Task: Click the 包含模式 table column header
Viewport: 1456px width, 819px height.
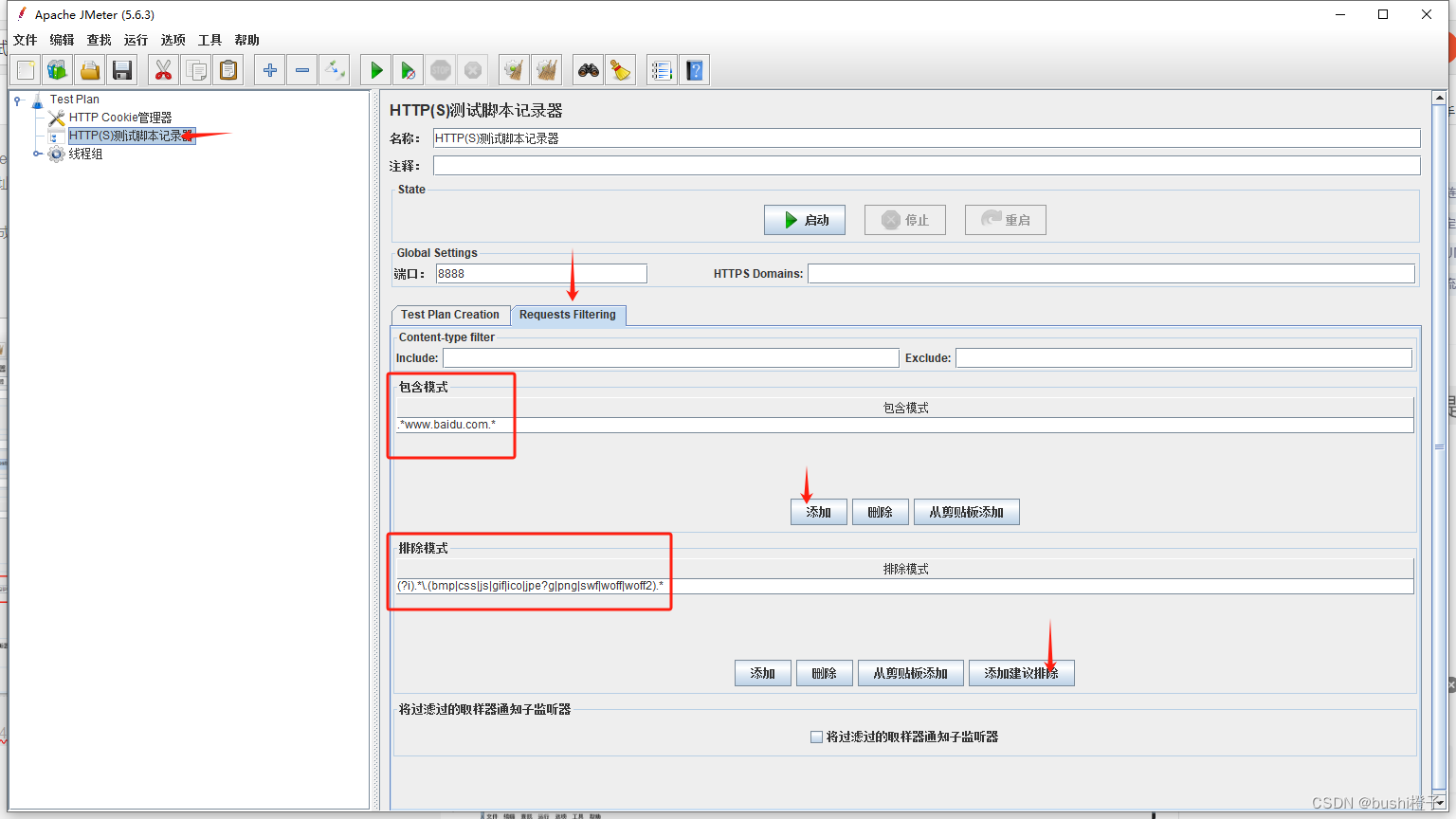Action: 905,408
